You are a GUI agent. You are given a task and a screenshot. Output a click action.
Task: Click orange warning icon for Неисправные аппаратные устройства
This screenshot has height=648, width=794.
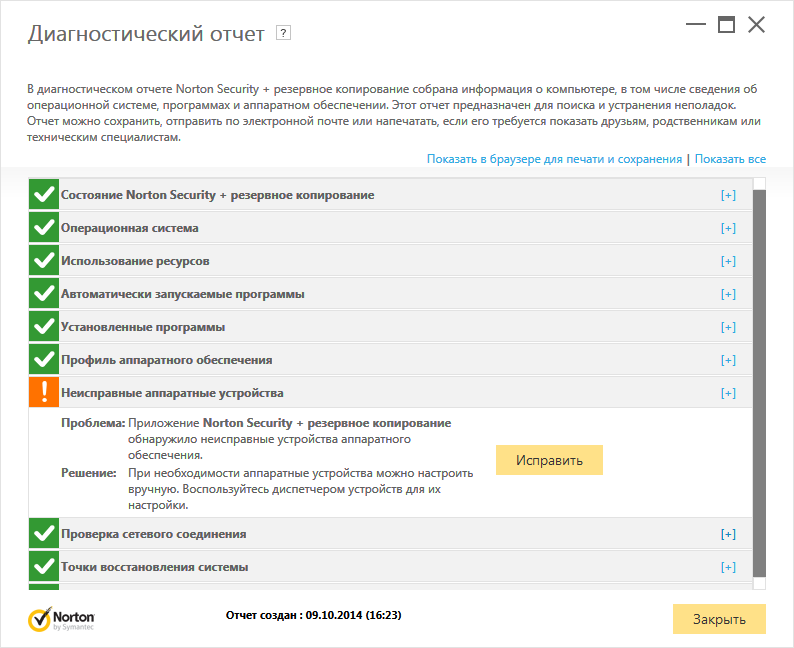tap(44, 393)
